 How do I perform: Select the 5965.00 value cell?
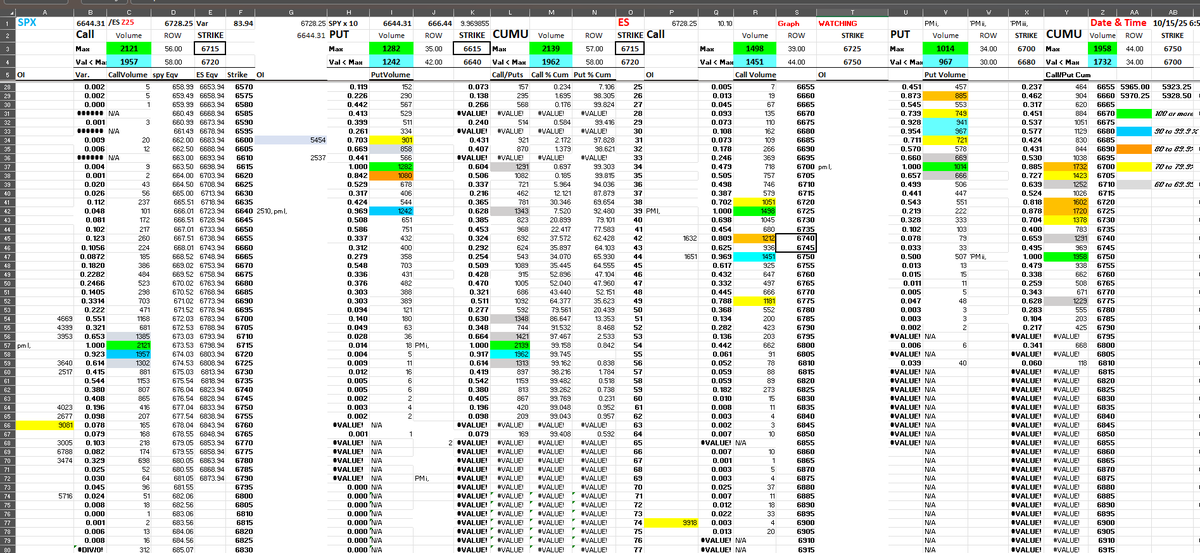coord(1132,88)
